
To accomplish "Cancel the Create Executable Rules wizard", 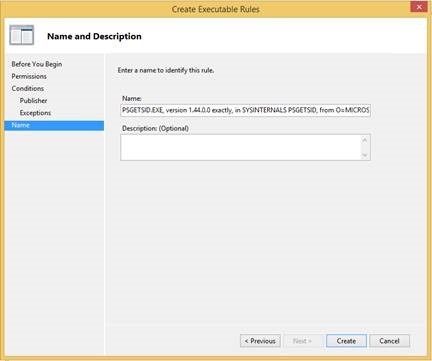I will pyautogui.click(x=389, y=341).
